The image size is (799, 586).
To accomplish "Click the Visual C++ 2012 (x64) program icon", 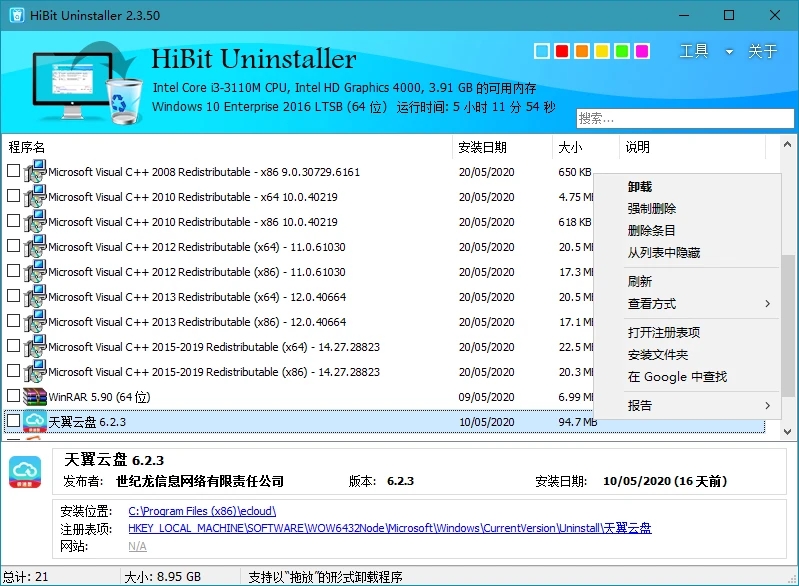I will coord(35,247).
